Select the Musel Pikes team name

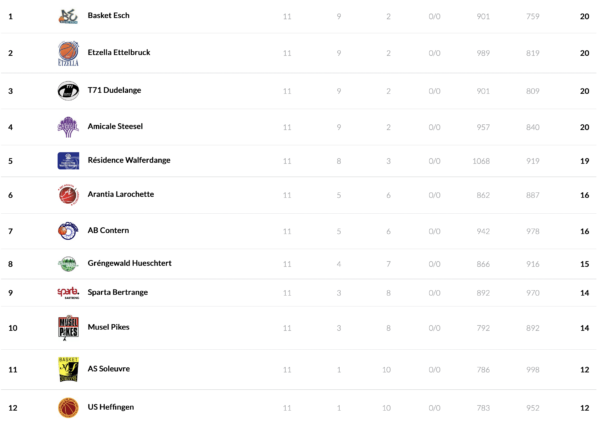108,327
